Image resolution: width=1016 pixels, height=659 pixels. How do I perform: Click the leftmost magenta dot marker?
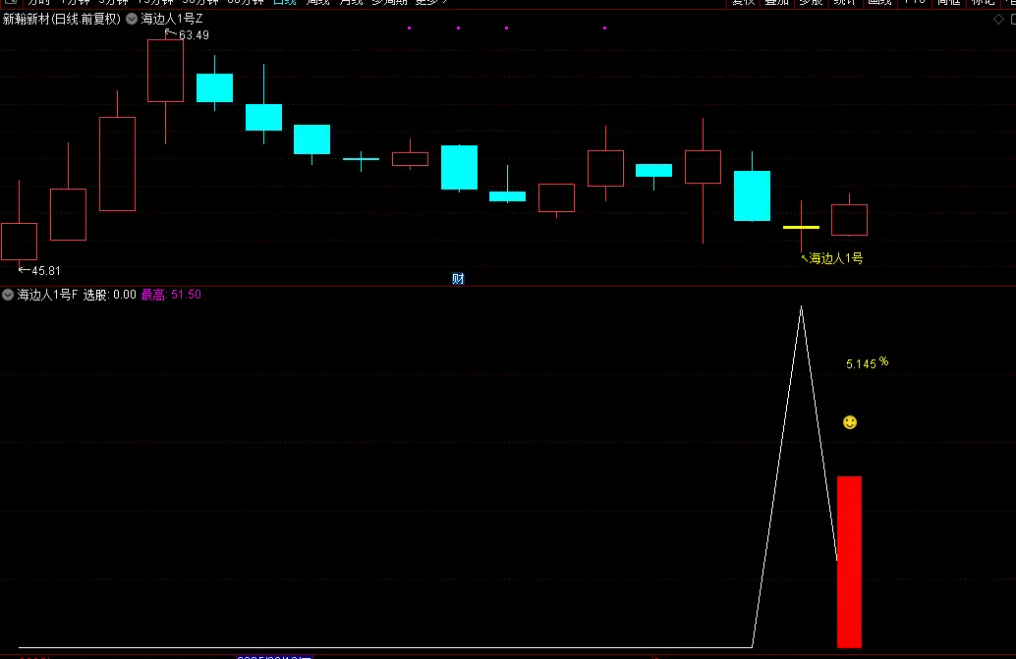point(409,28)
